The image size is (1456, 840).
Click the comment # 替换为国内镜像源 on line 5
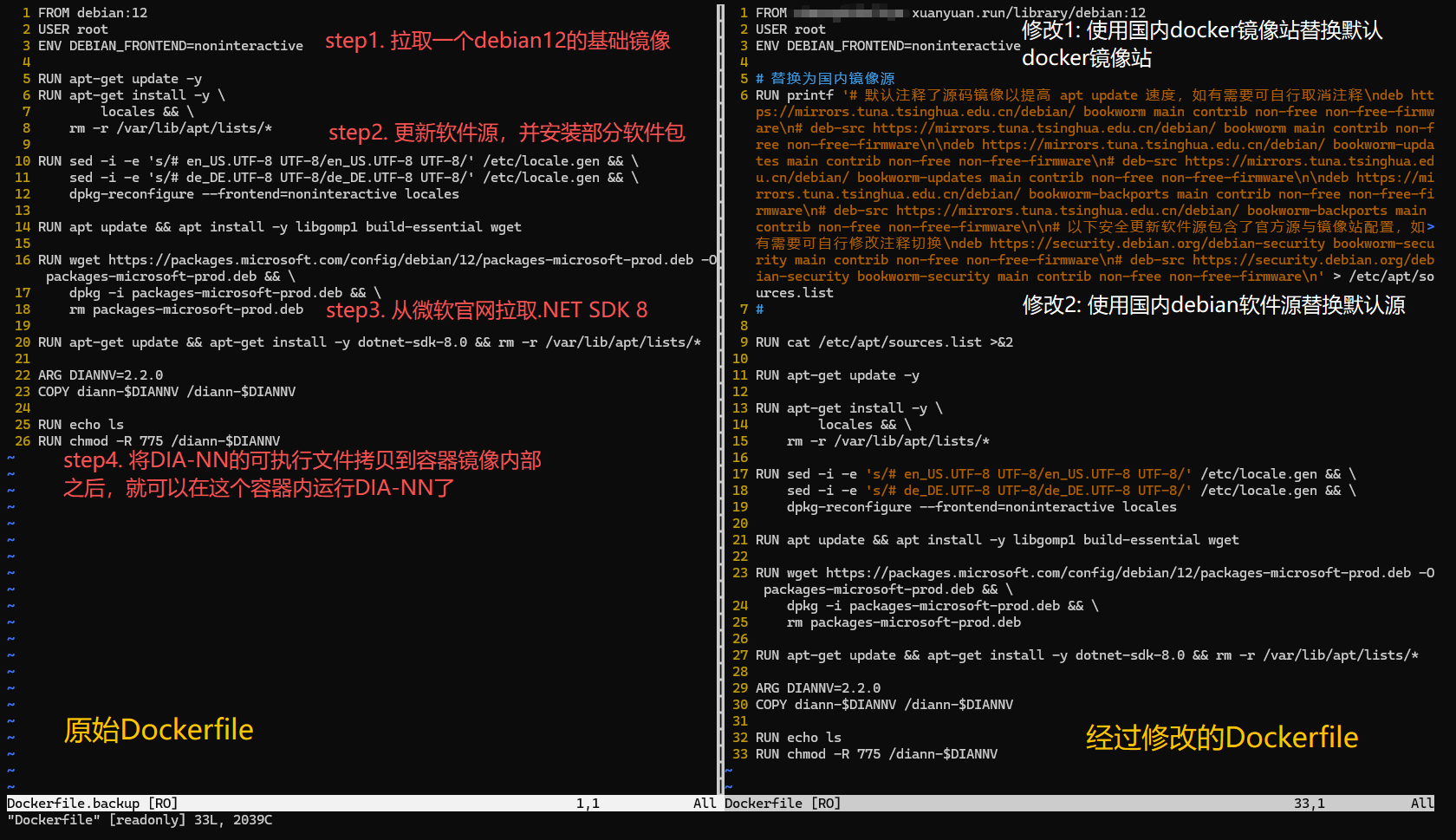click(826, 78)
